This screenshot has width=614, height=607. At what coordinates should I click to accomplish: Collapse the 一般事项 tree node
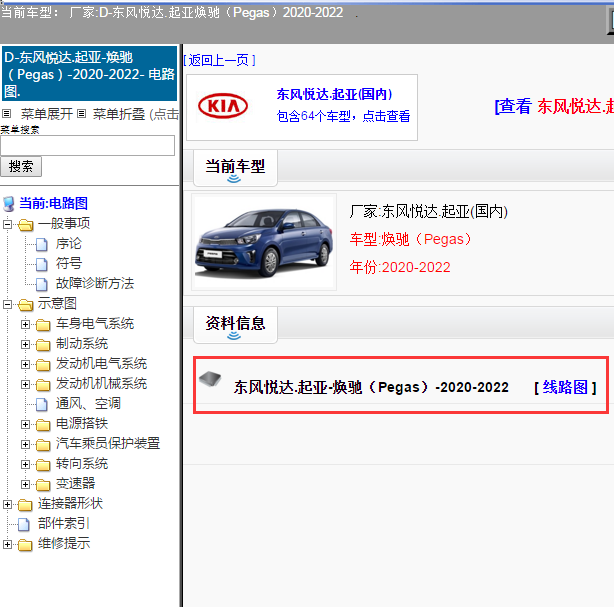(7, 224)
